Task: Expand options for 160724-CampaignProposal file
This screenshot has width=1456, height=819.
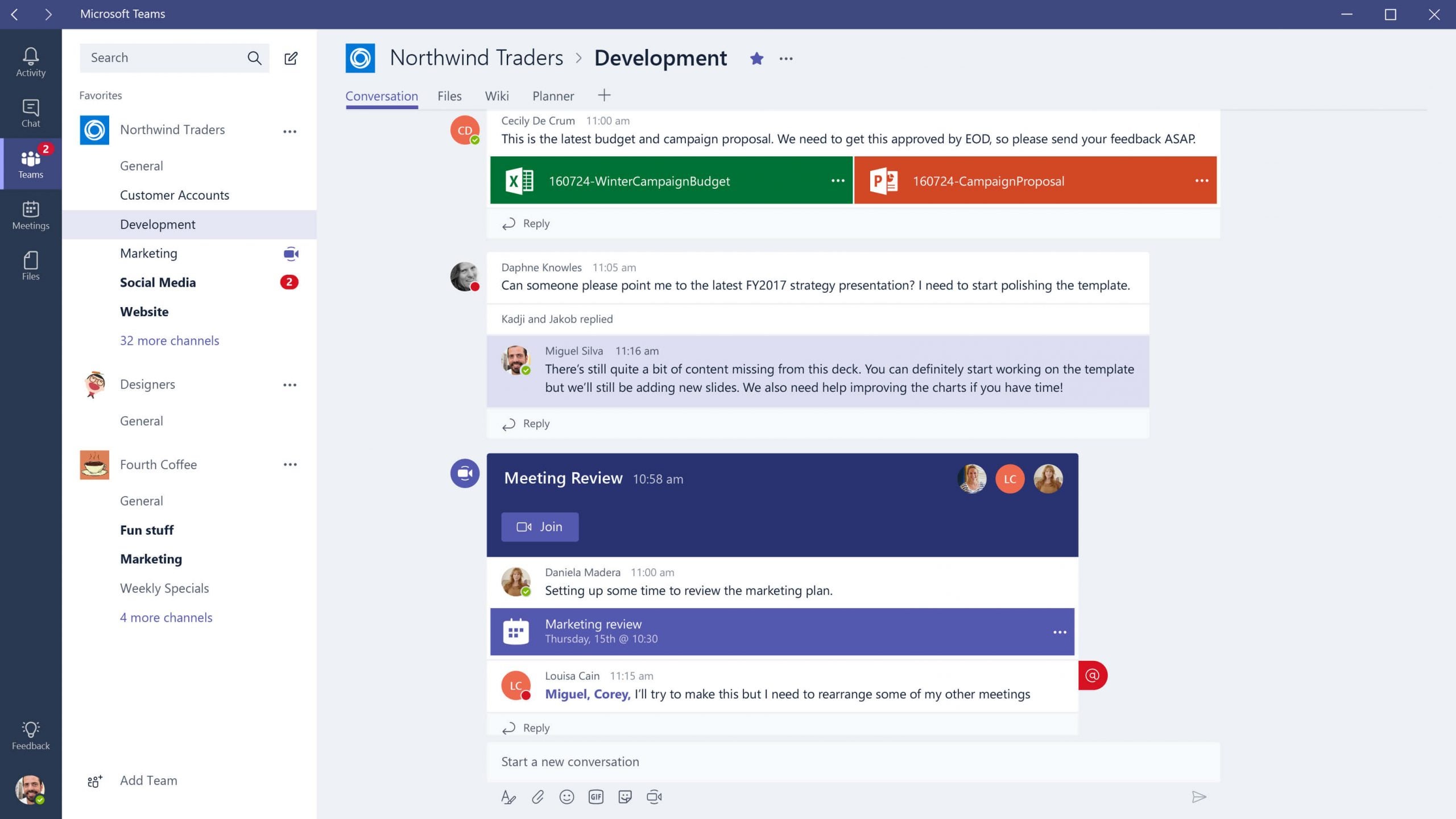Action: click(x=1201, y=180)
